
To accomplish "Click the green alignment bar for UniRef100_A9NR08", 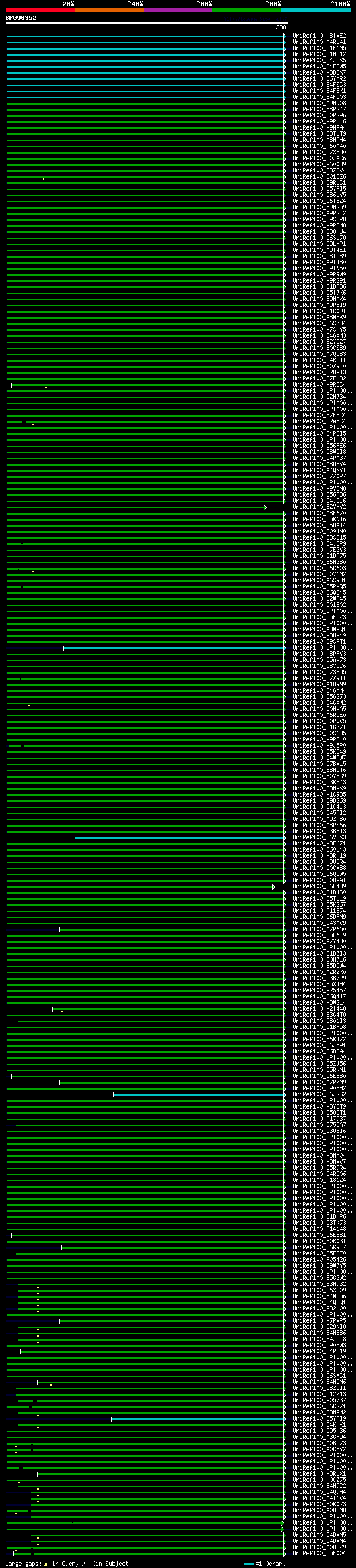I will click(x=146, y=103).
